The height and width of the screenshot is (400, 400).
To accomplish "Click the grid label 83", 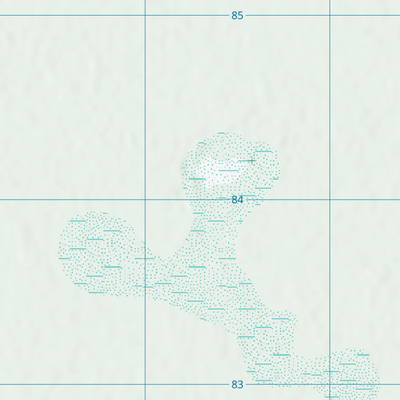I will coord(237,384).
